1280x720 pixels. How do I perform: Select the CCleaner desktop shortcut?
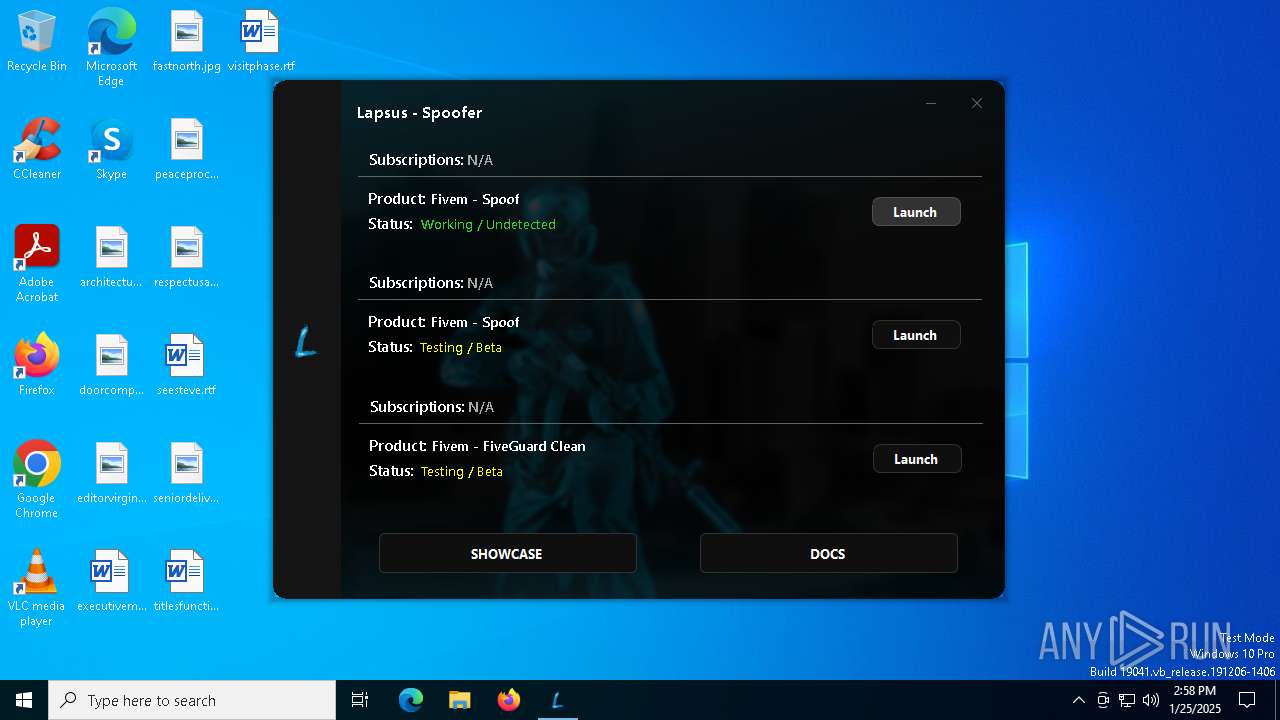click(37, 150)
